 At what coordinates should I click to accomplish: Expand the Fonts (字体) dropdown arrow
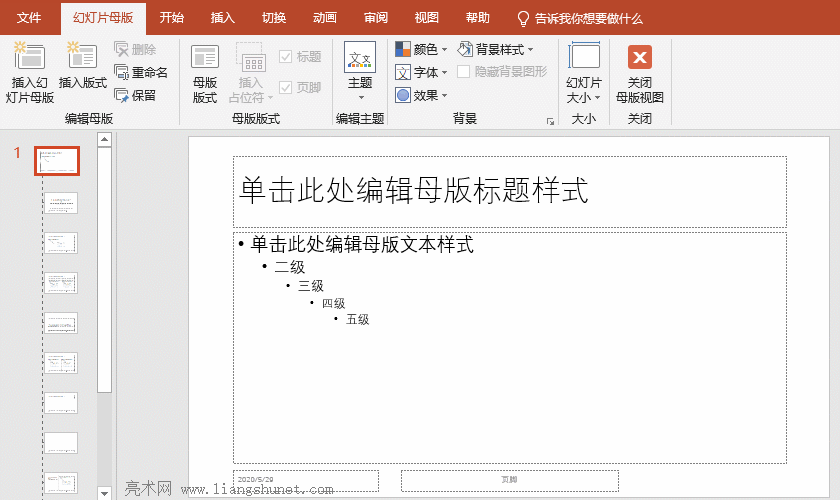point(445,72)
